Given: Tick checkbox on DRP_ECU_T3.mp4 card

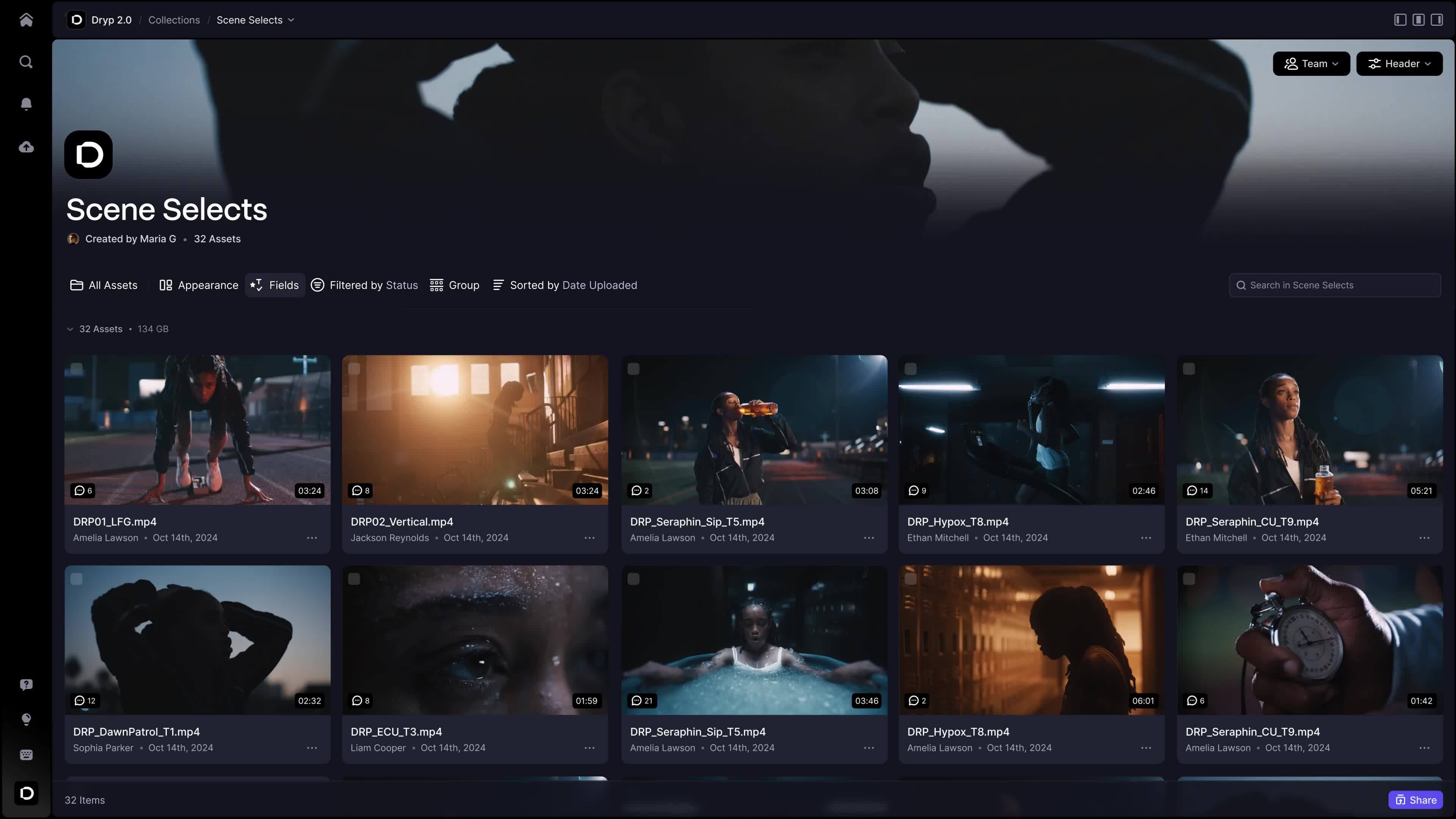Looking at the screenshot, I should point(355,579).
